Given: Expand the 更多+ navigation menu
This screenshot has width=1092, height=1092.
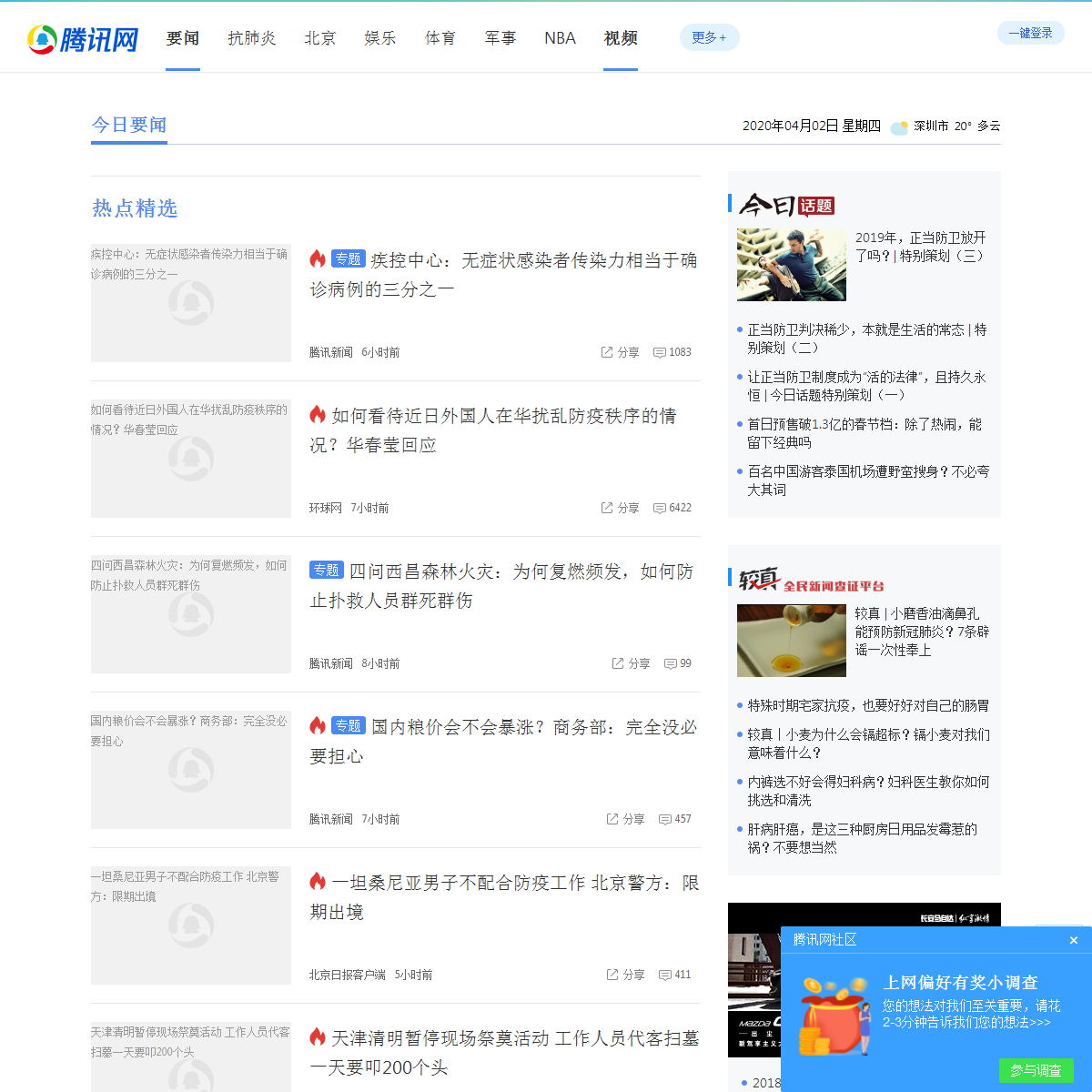Looking at the screenshot, I should click(709, 37).
